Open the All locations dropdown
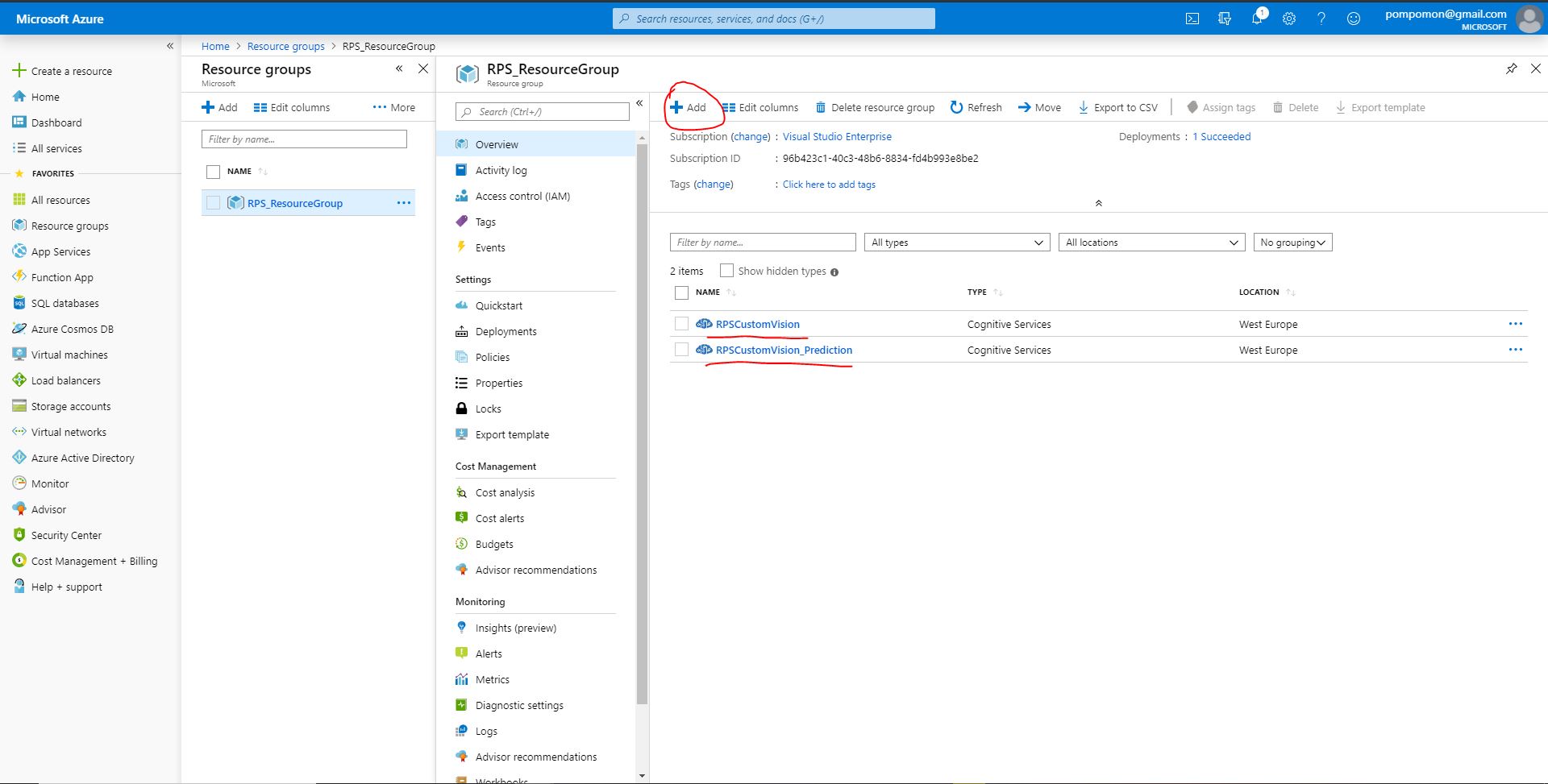 1151,243
